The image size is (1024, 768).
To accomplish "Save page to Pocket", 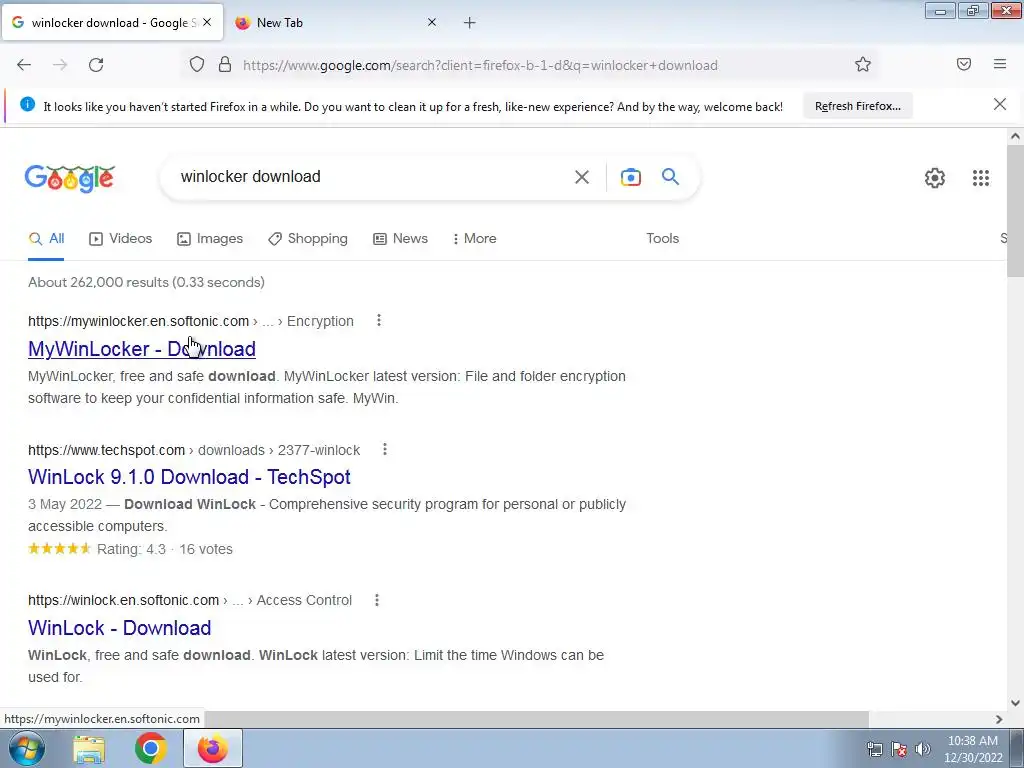I will (x=964, y=64).
